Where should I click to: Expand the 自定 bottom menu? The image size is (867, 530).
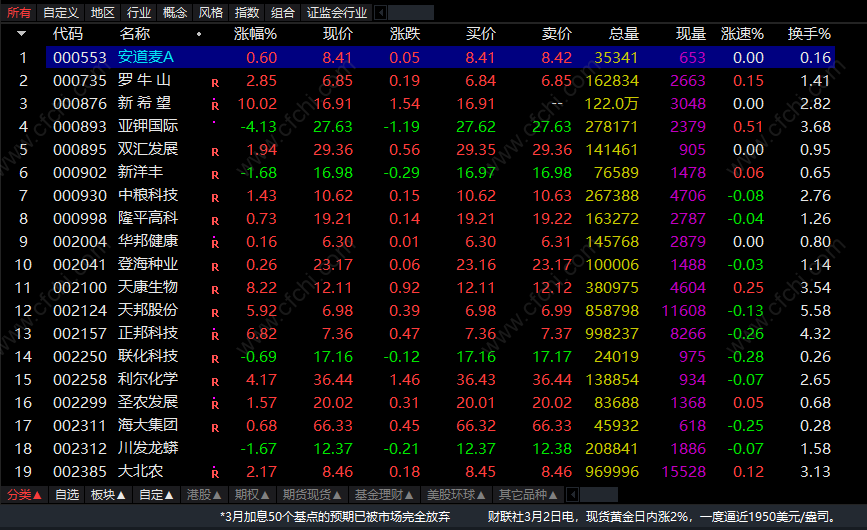(x=156, y=495)
